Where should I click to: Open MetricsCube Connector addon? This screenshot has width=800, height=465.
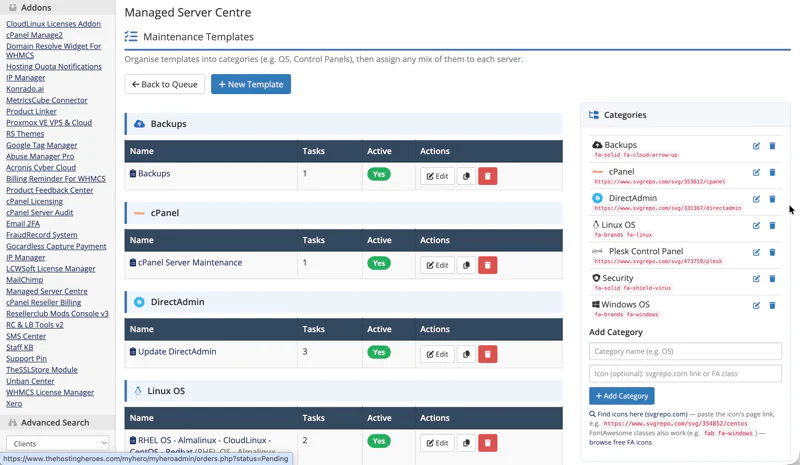(47, 100)
